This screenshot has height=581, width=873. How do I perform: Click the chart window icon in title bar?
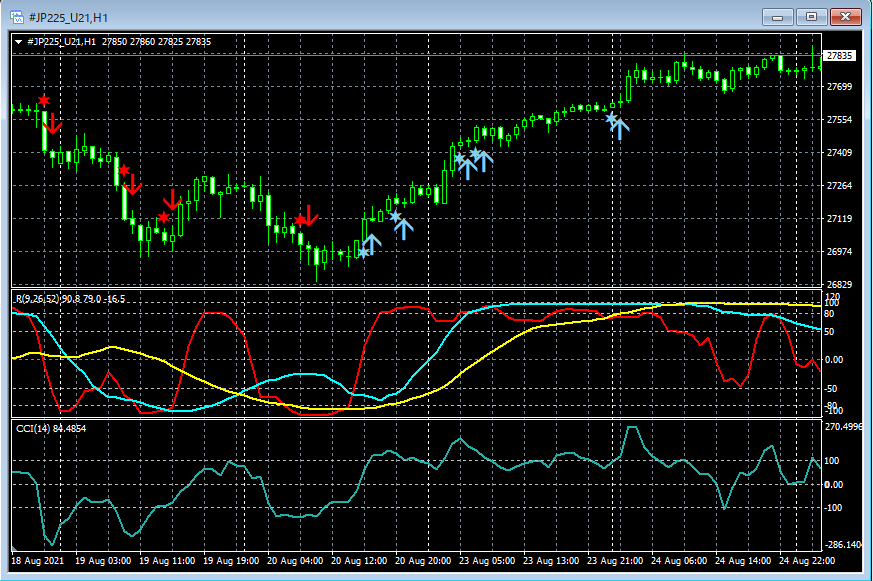pos(18,17)
